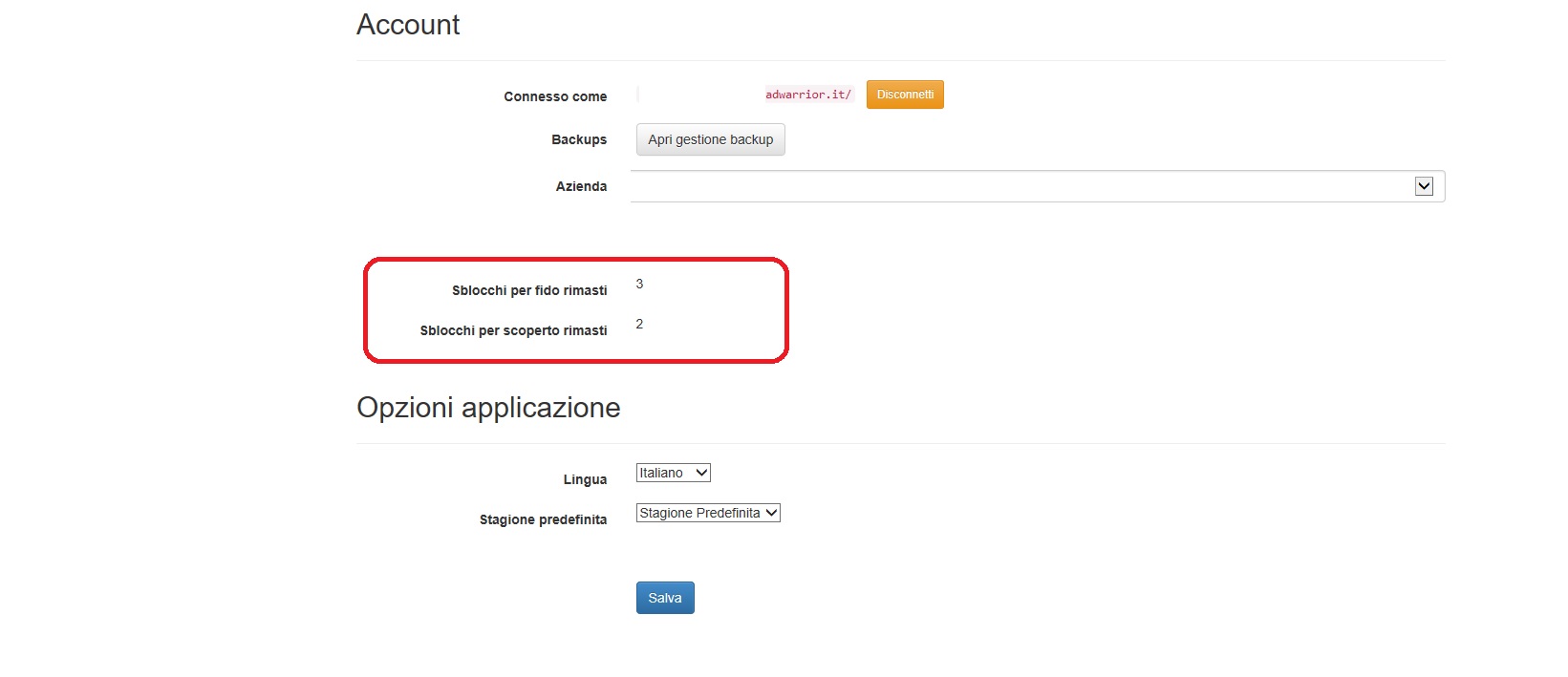This screenshot has width=1568, height=677.
Task: Click the adwarrior.it/ red code text
Action: [807, 95]
